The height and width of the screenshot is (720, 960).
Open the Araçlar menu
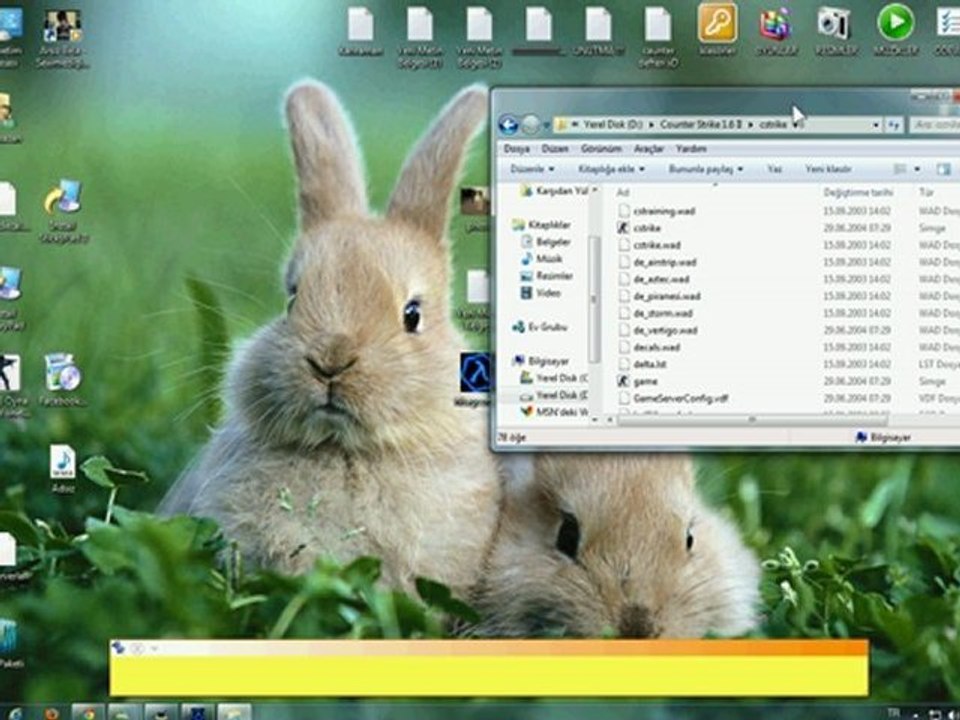point(649,148)
